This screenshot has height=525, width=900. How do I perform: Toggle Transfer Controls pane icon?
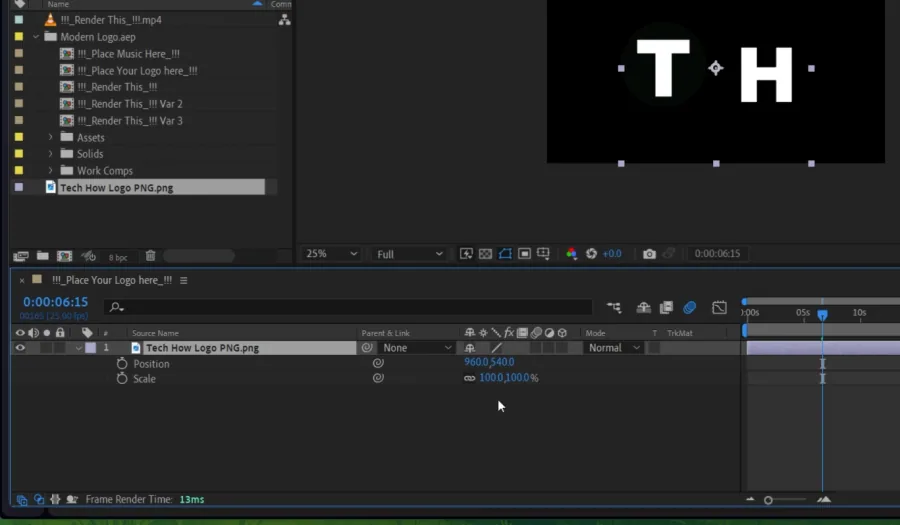point(38,500)
